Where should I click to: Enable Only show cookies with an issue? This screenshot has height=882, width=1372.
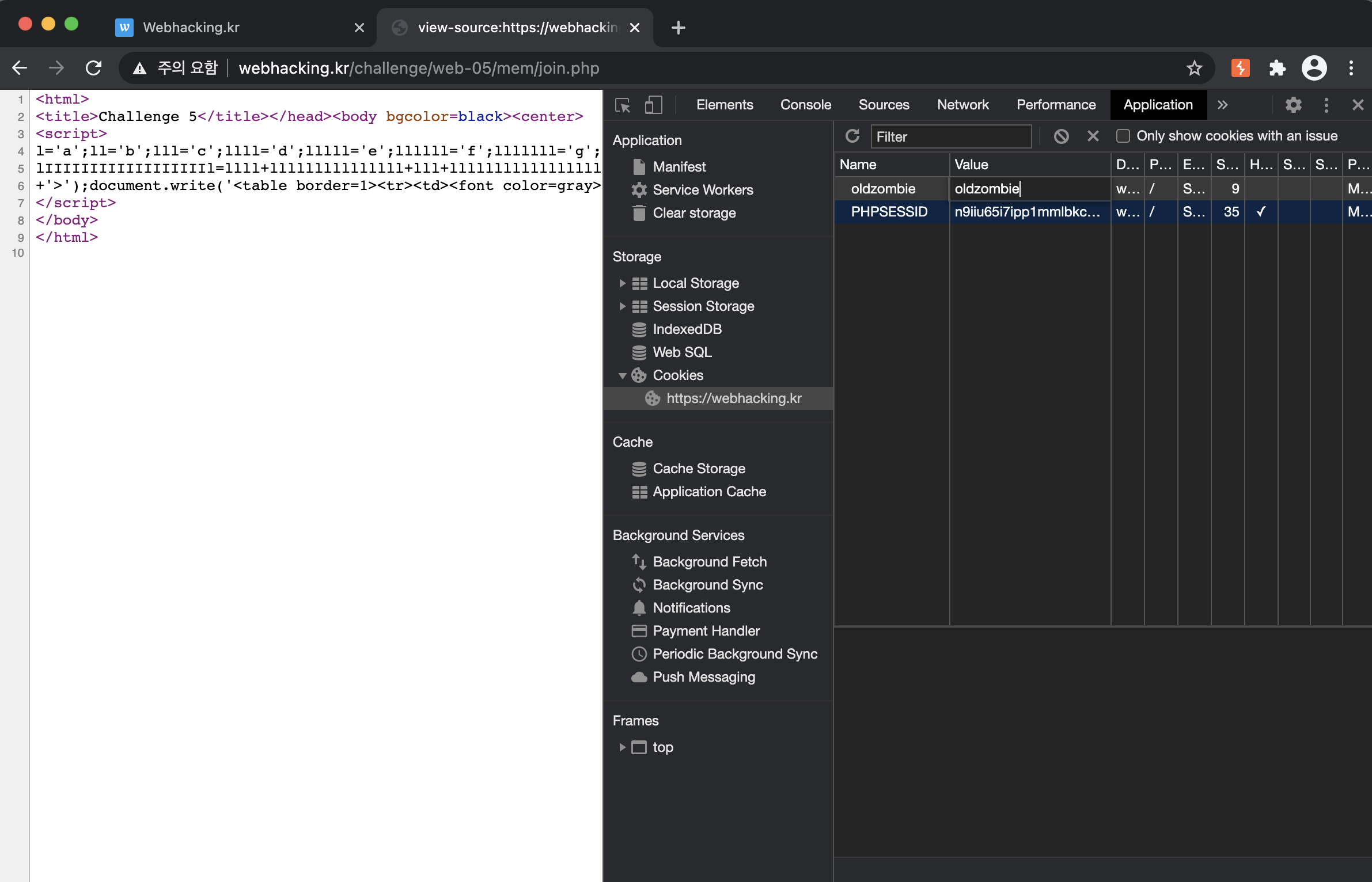click(x=1123, y=136)
